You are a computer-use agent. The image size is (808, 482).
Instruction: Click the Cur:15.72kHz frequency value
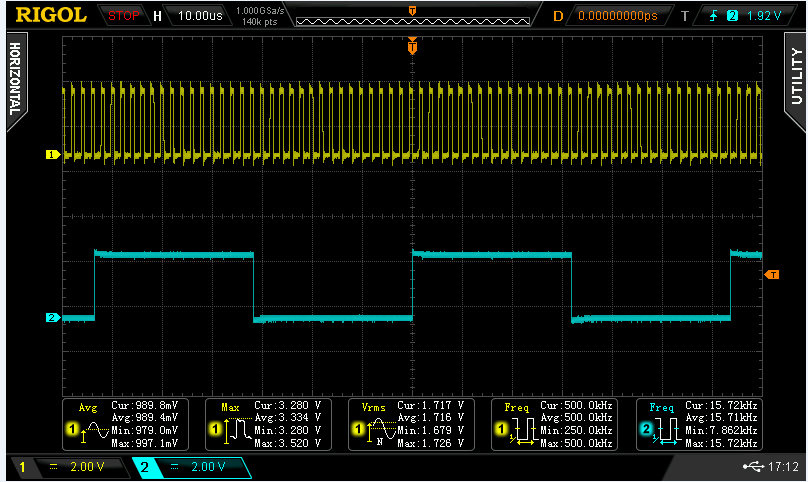pyautogui.click(x=721, y=405)
